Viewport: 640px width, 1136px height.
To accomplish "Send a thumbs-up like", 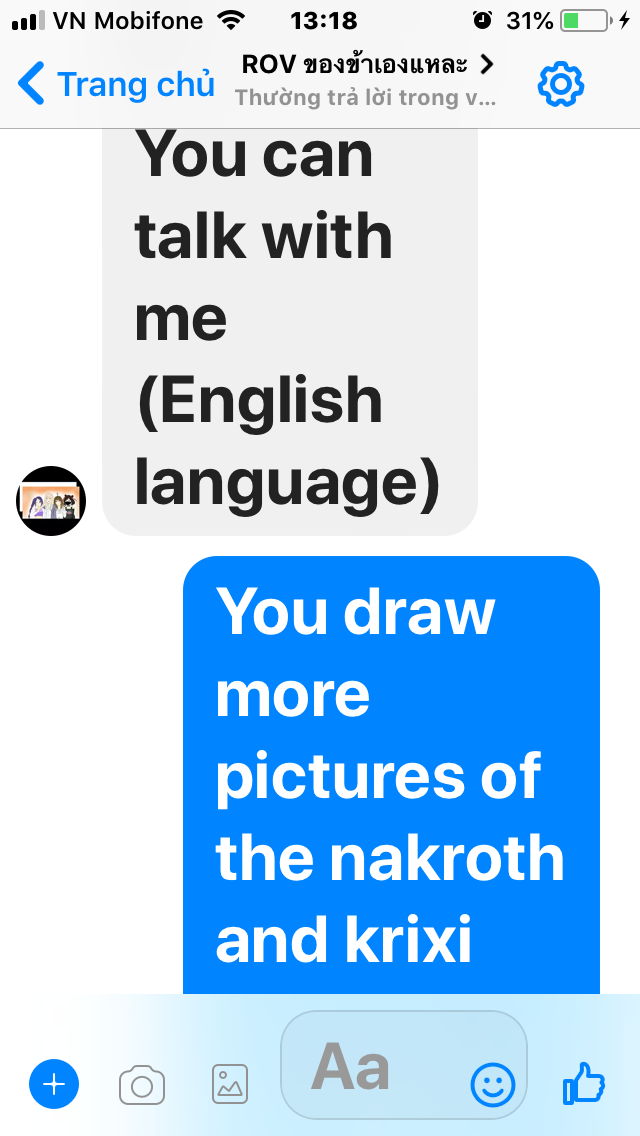I will pyautogui.click(x=583, y=1083).
